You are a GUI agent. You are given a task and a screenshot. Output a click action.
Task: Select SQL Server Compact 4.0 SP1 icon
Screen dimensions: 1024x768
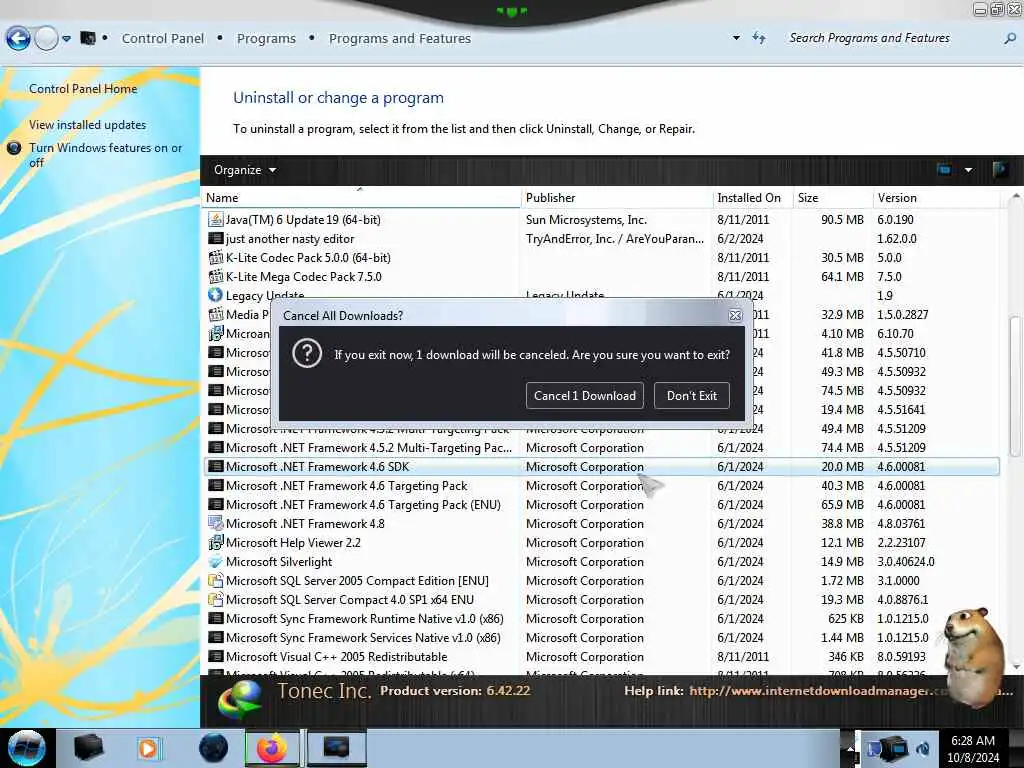tap(216, 600)
